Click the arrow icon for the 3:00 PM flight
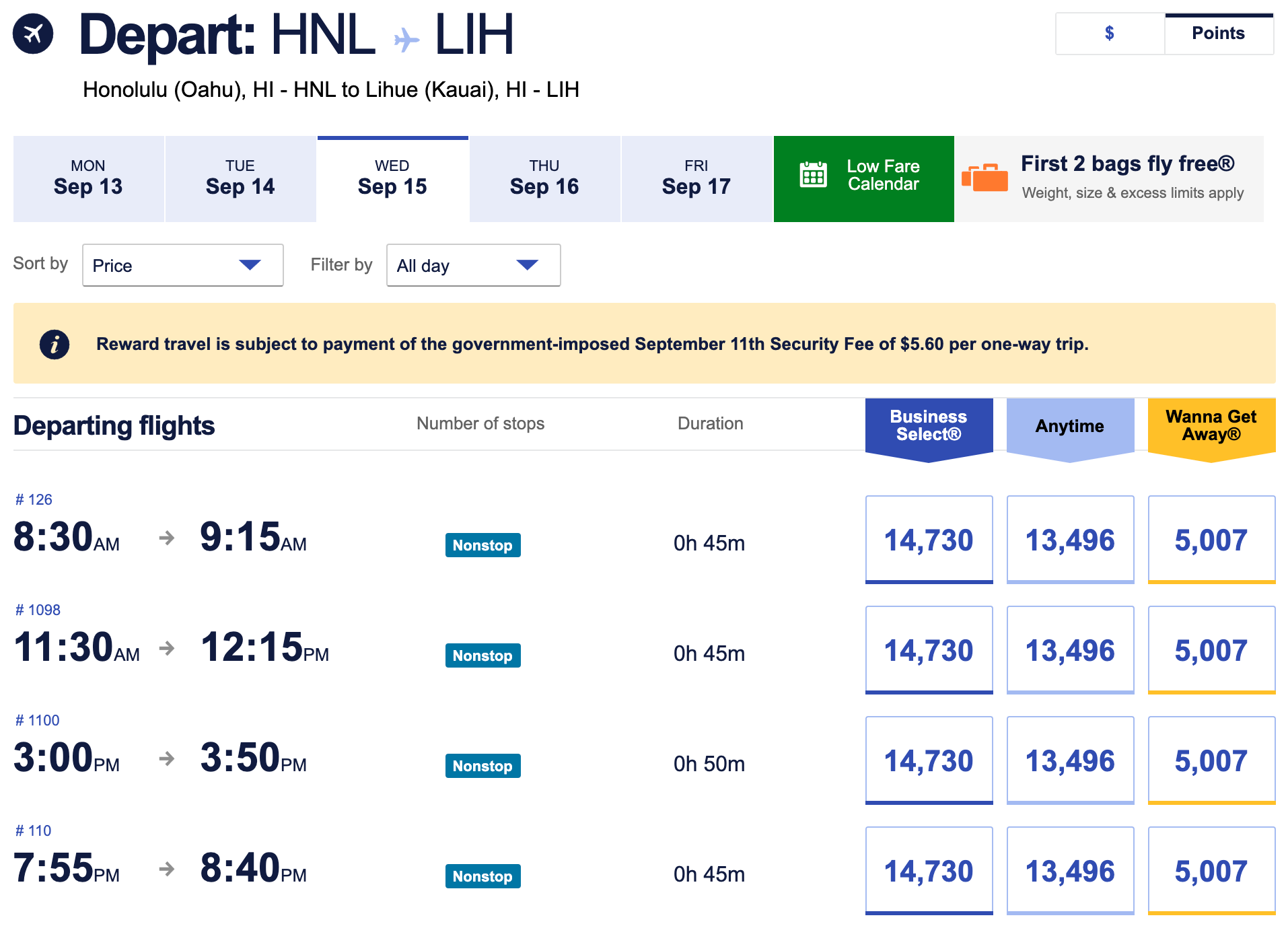Viewport: 1288px width, 926px height. tap(167, 758)
